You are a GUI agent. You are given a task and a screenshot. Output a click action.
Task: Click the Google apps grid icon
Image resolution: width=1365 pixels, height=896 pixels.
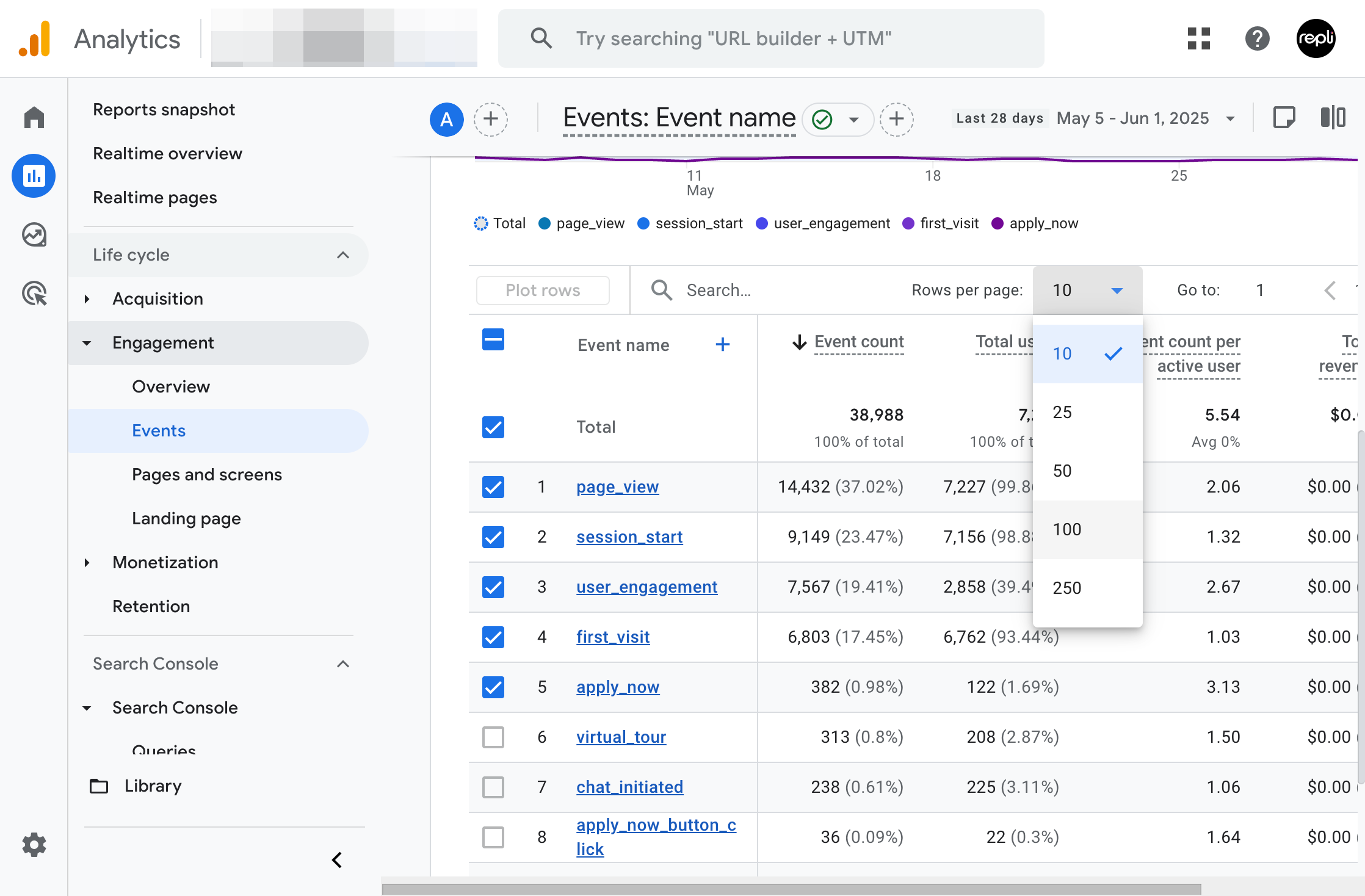(1199, 38)
